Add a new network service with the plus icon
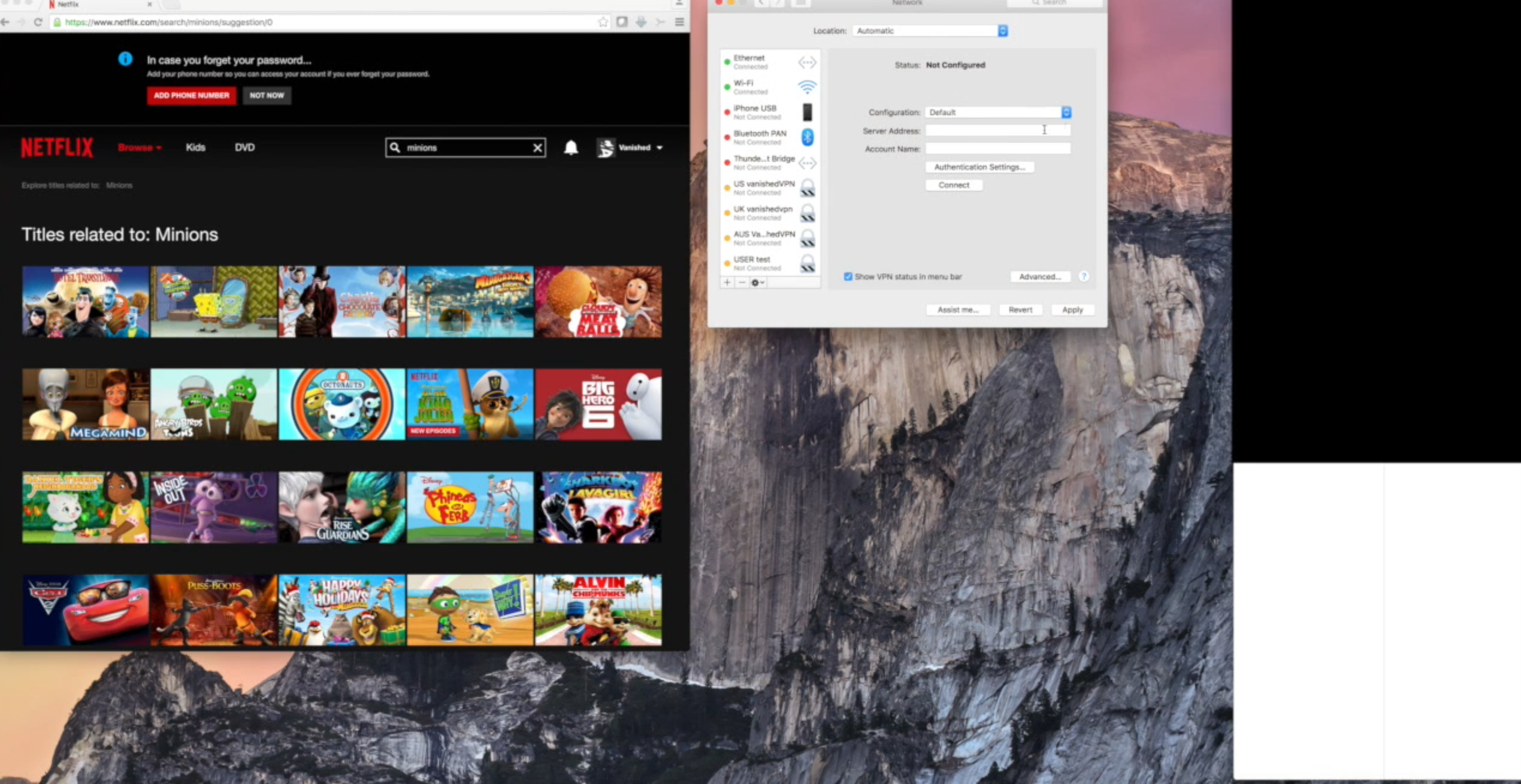Viewport: 1521px width, 784px height. (726, 283)
